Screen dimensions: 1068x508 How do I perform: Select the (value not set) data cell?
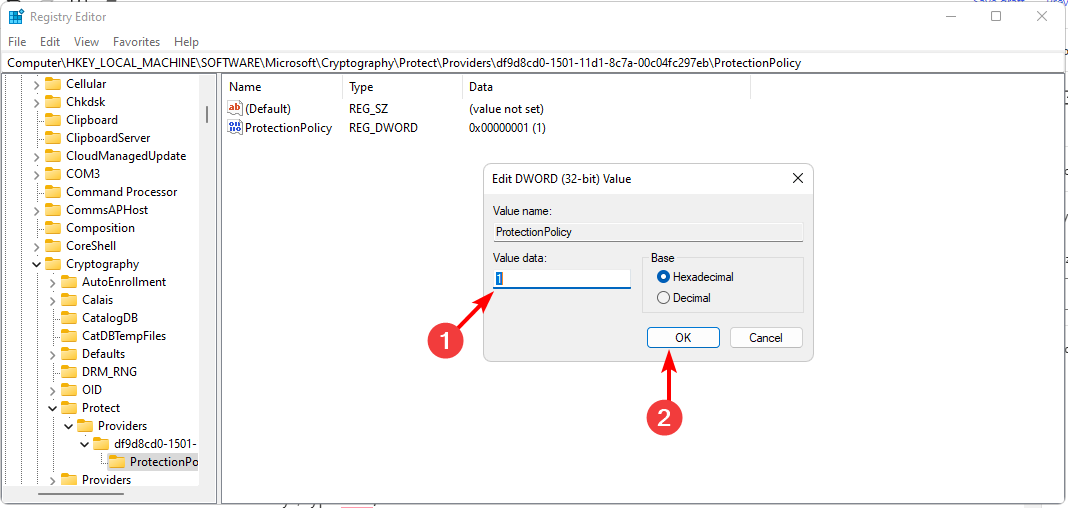click(x=506, y=108)
